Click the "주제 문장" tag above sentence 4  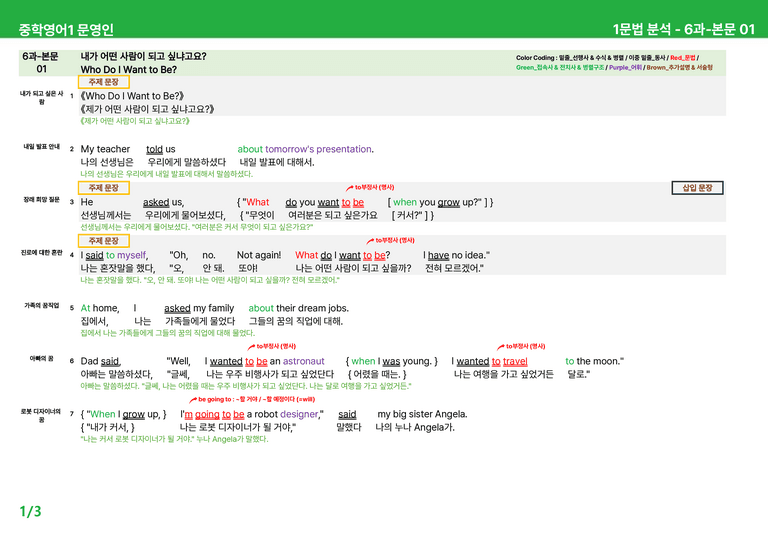(103, 240)
